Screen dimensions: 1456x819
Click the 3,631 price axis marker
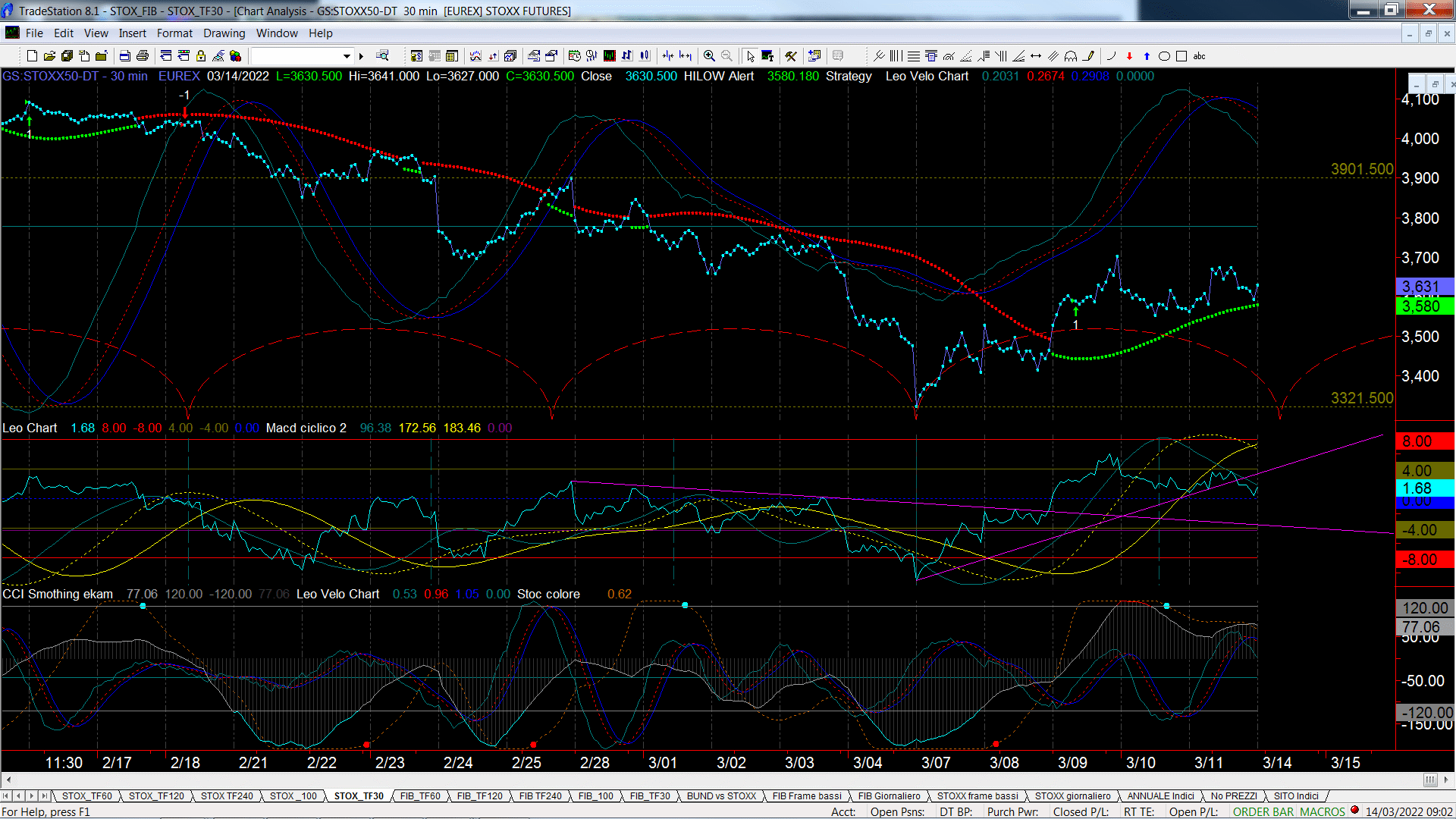point(1424,287)
